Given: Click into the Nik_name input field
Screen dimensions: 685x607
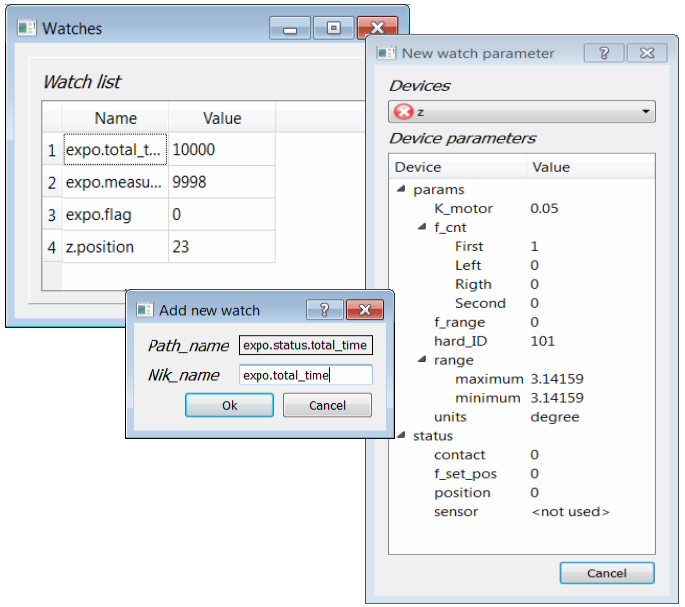Looking at the screenshot, I should (x=306, y=375).
